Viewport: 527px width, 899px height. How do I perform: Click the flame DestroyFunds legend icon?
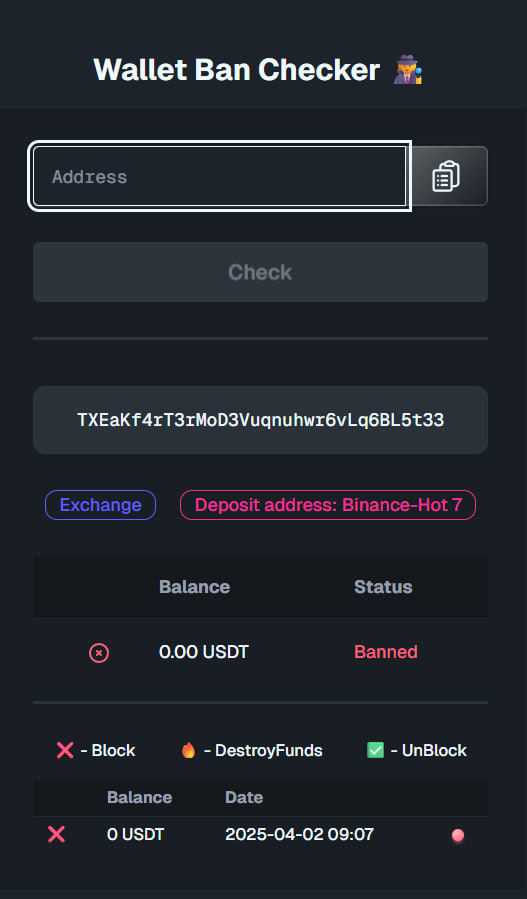189,750
